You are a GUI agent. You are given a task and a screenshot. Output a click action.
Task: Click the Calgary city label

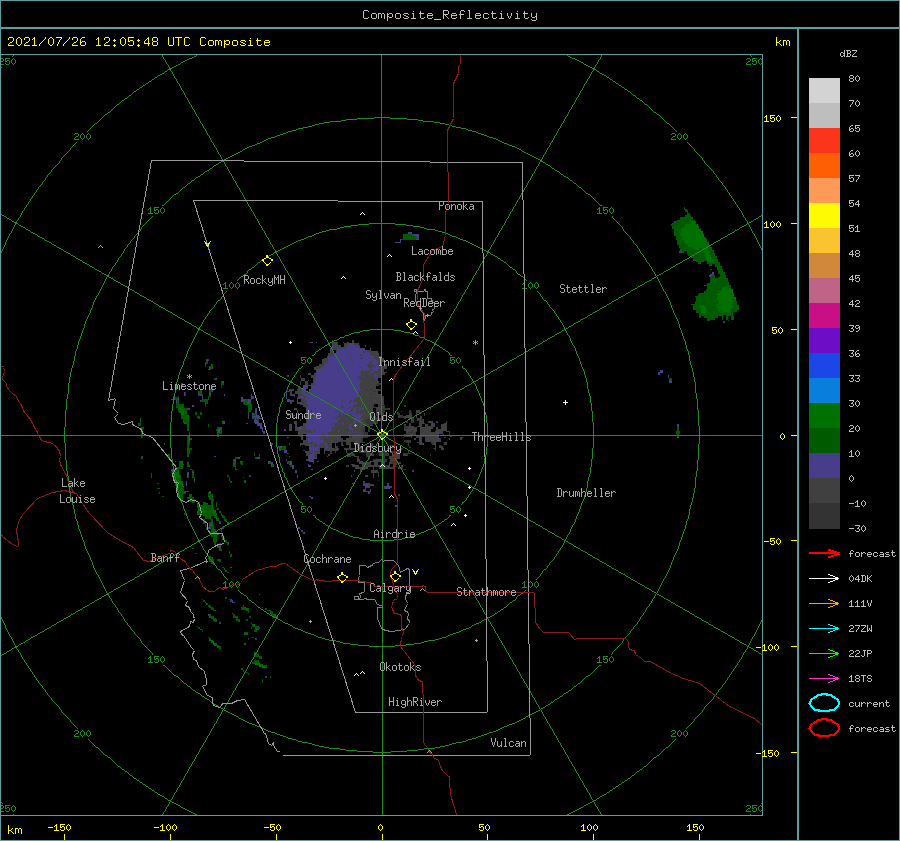click(x=390, y=588)
